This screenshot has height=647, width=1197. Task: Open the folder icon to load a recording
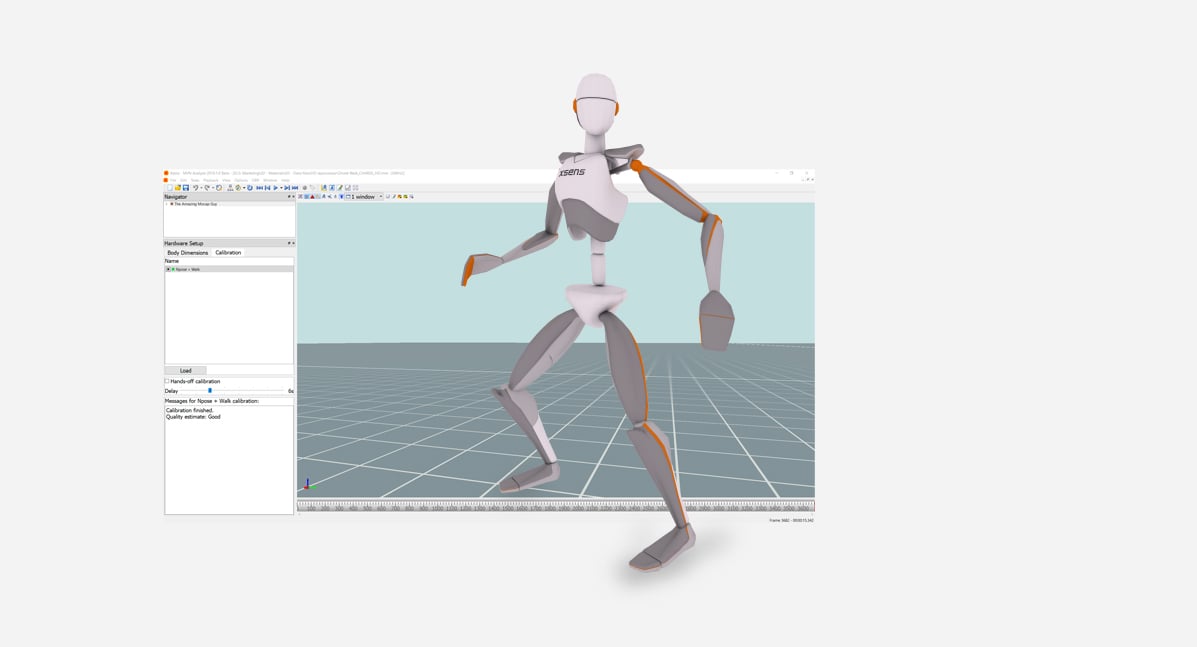176,188
